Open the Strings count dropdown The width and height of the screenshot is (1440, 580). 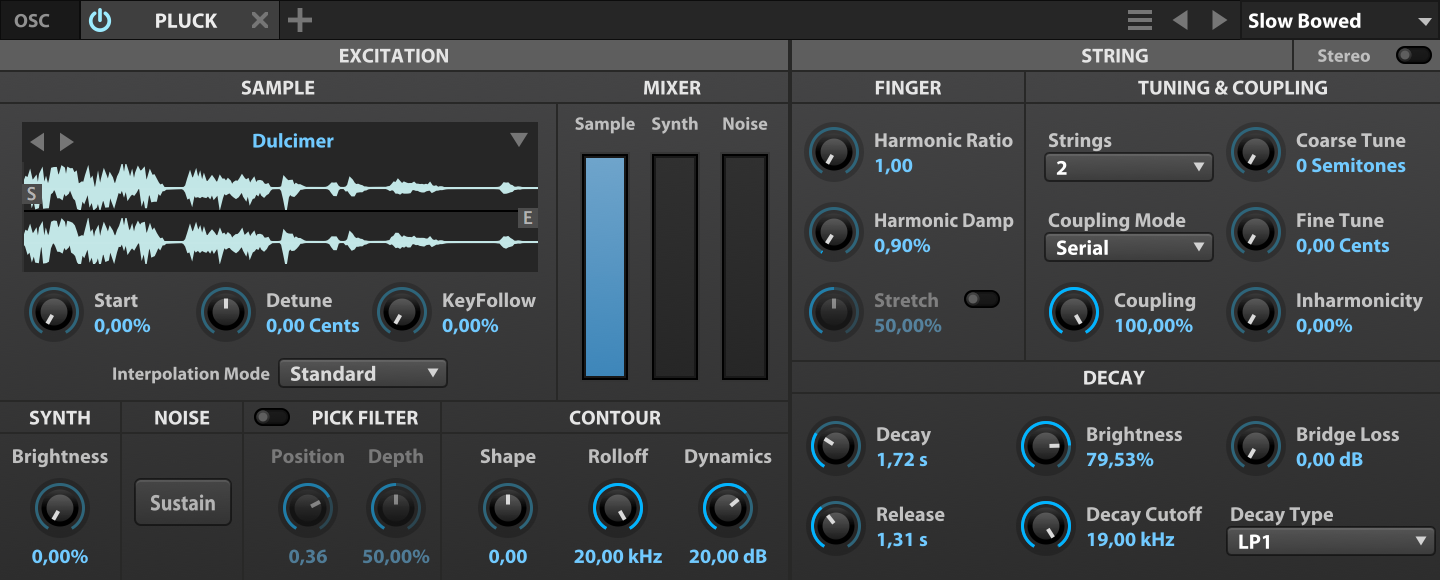click(1128, 167)
